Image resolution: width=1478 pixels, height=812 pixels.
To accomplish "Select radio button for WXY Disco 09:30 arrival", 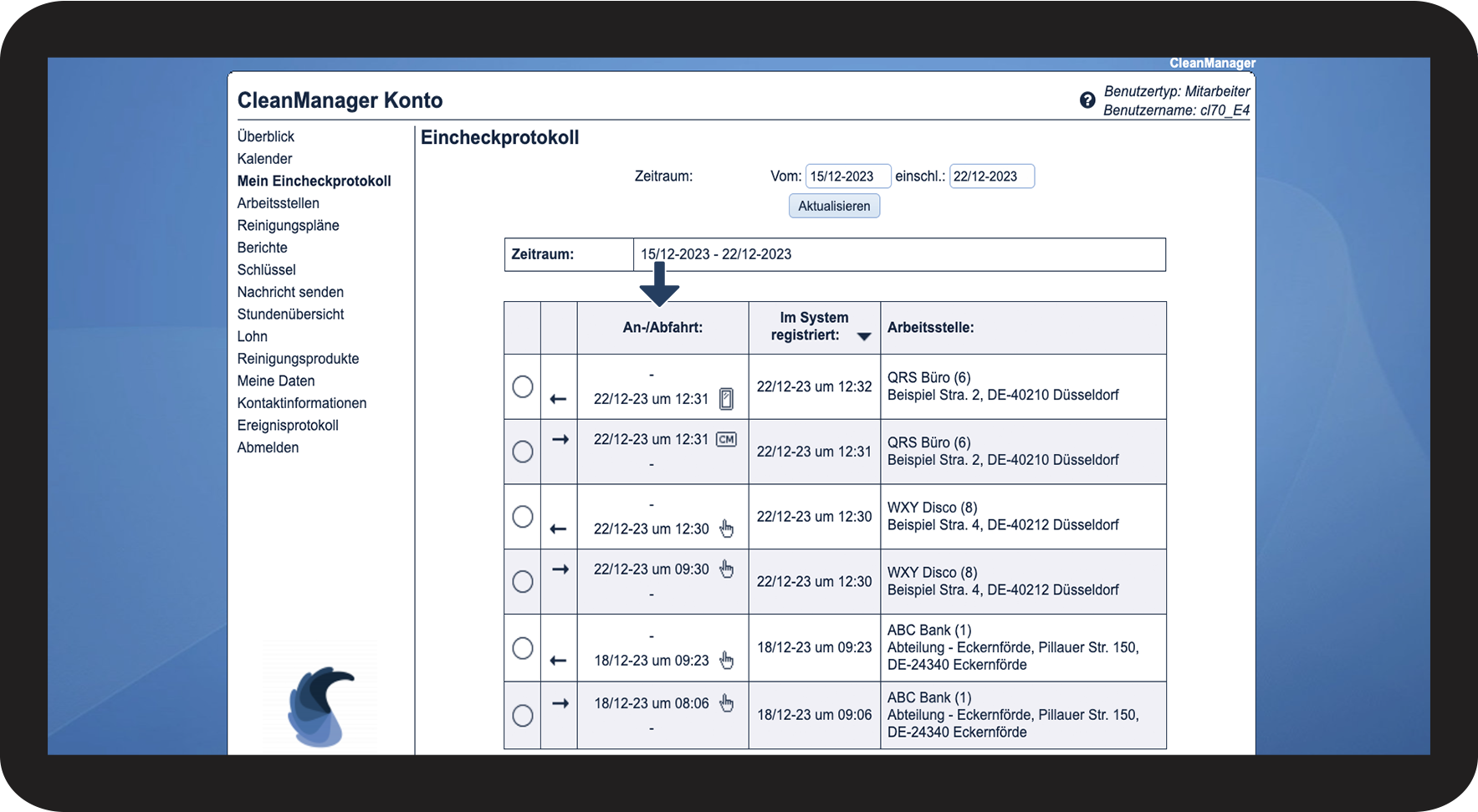I will [523, 581].
